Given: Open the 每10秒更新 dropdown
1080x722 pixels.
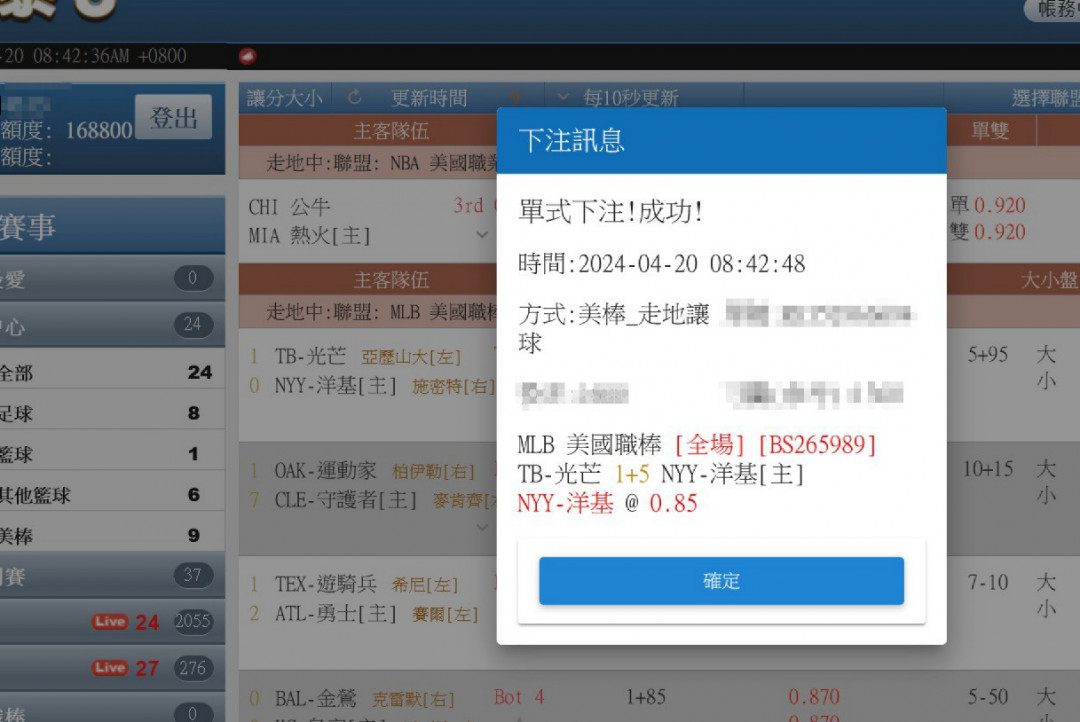Looking at the screenshot, I should pyautogui.click(x=619, y=98).
